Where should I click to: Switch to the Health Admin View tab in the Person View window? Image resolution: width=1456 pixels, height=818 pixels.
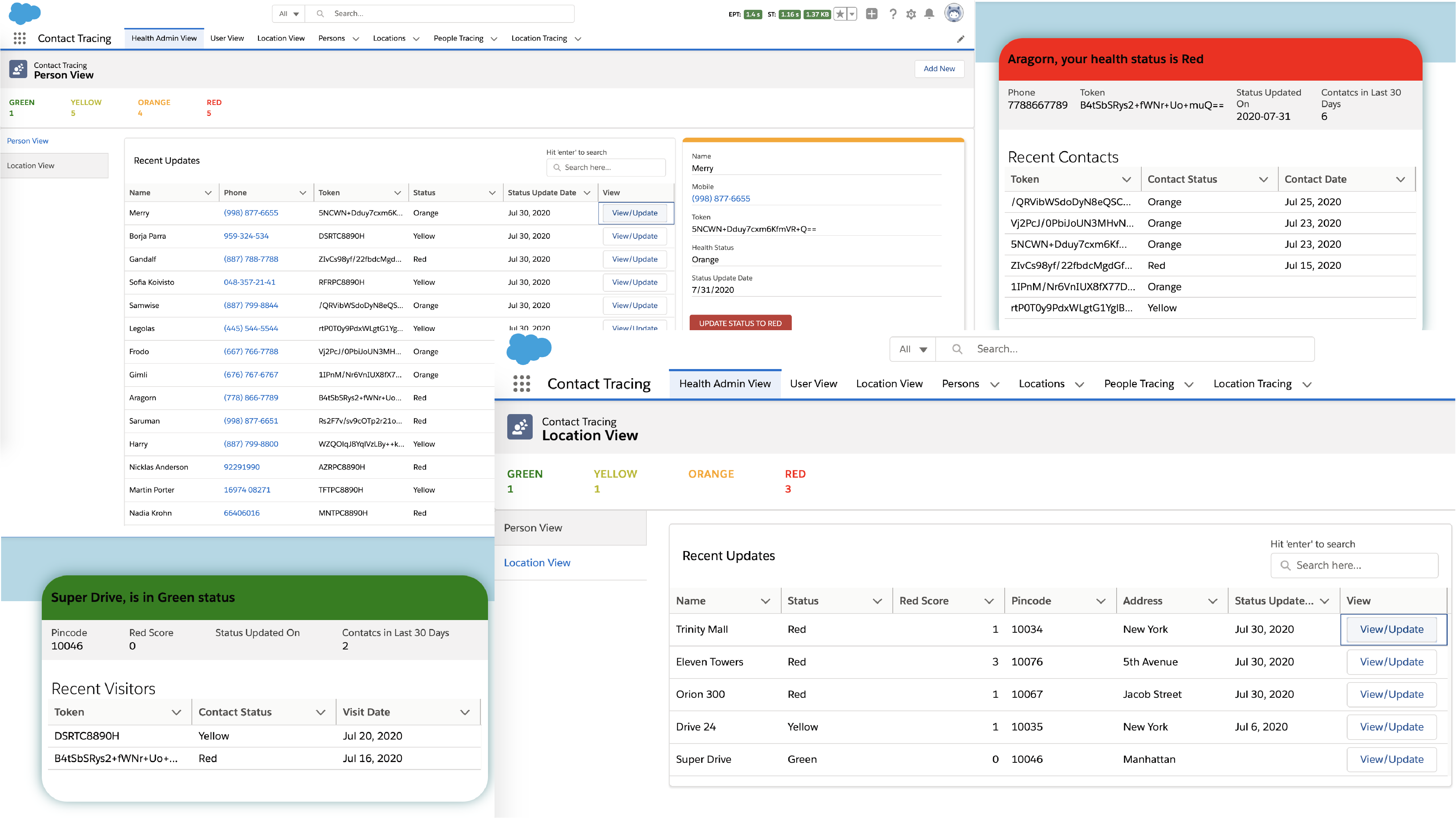pyautogui.click(x=164, y=39)
